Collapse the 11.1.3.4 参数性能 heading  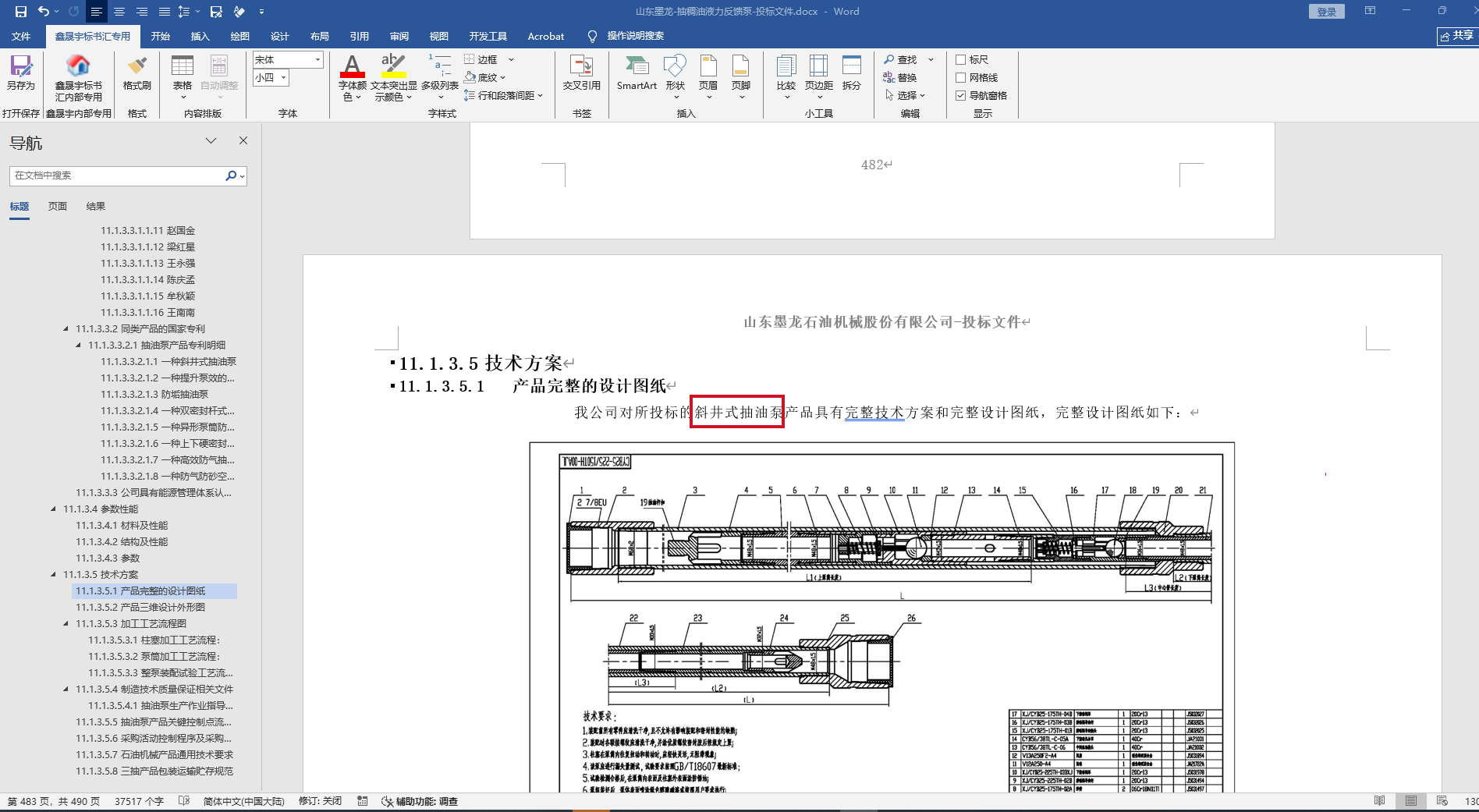click(x=54, y=509)
